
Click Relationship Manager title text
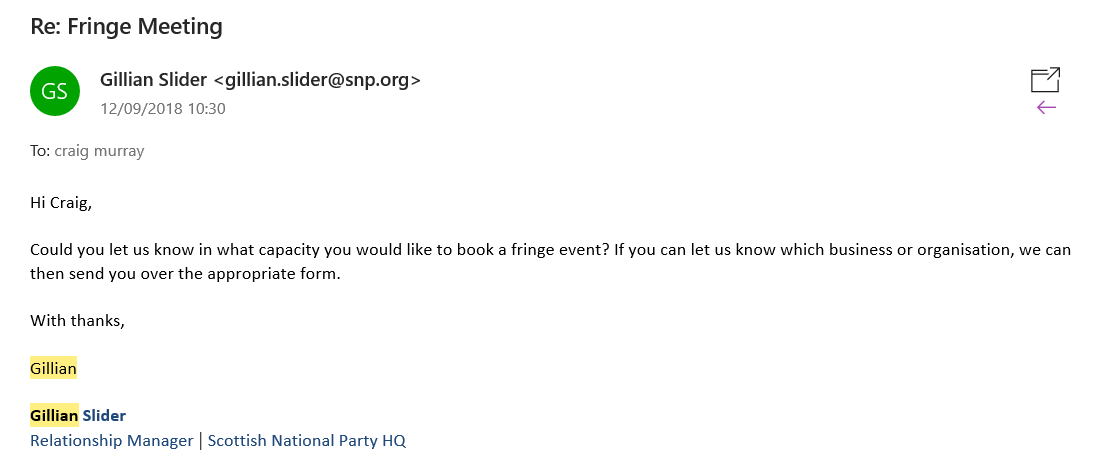(x=112, y=441)
